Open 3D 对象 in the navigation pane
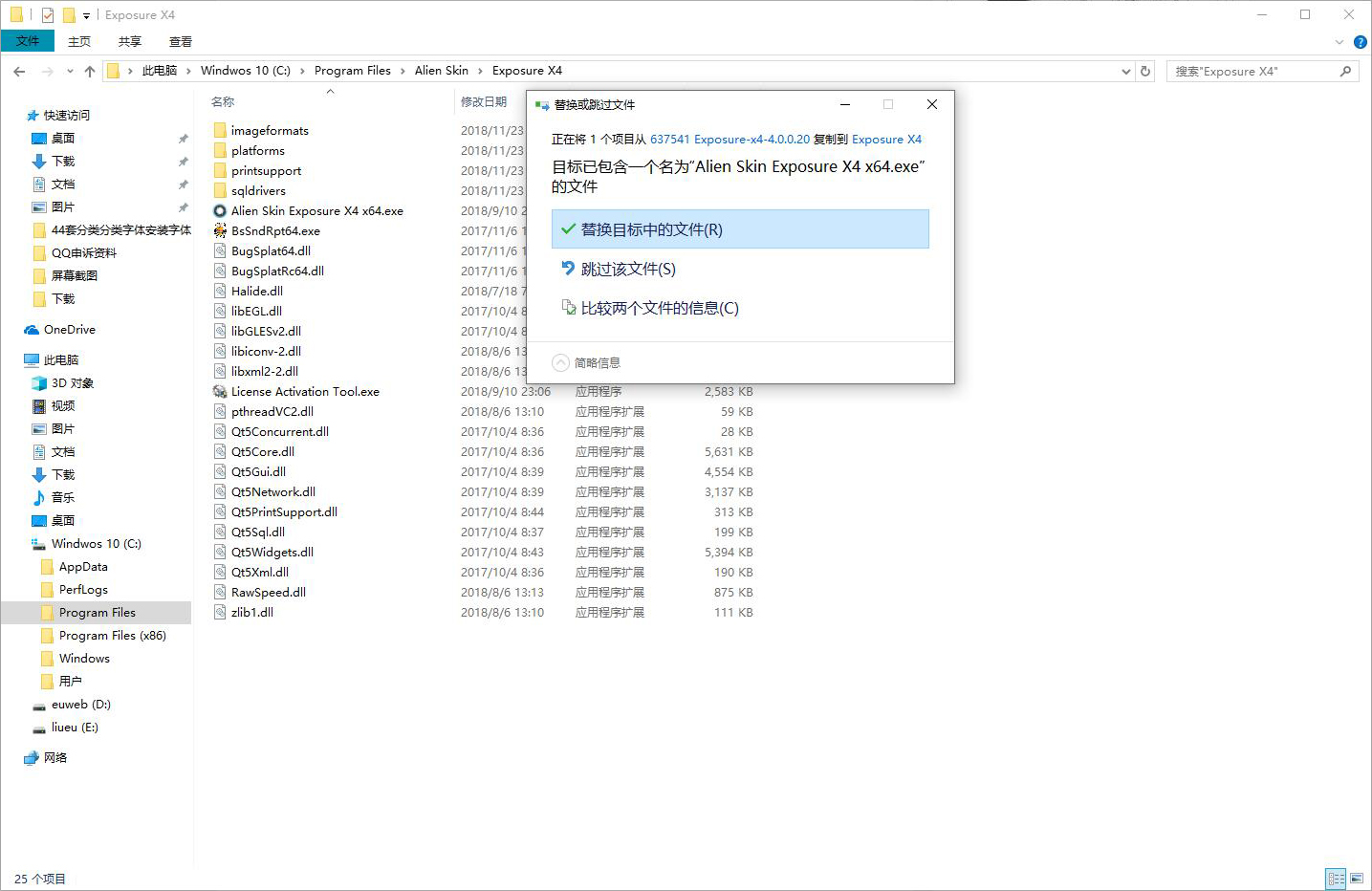Viewport: 1372px width, 891px height. tap(73, 383)
